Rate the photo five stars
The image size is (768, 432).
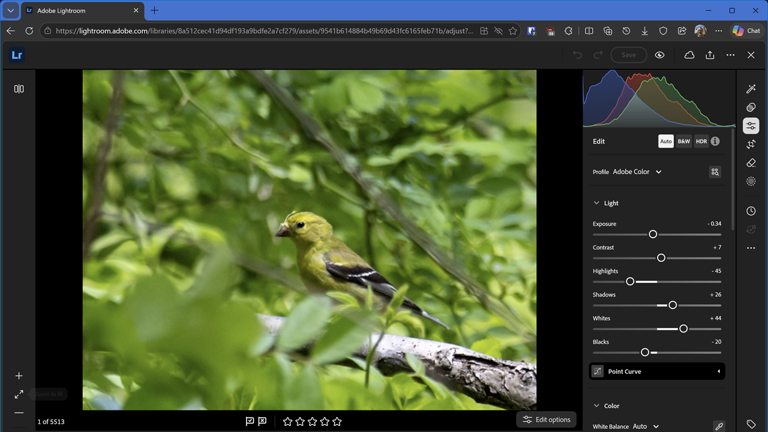tap(337, 421)
